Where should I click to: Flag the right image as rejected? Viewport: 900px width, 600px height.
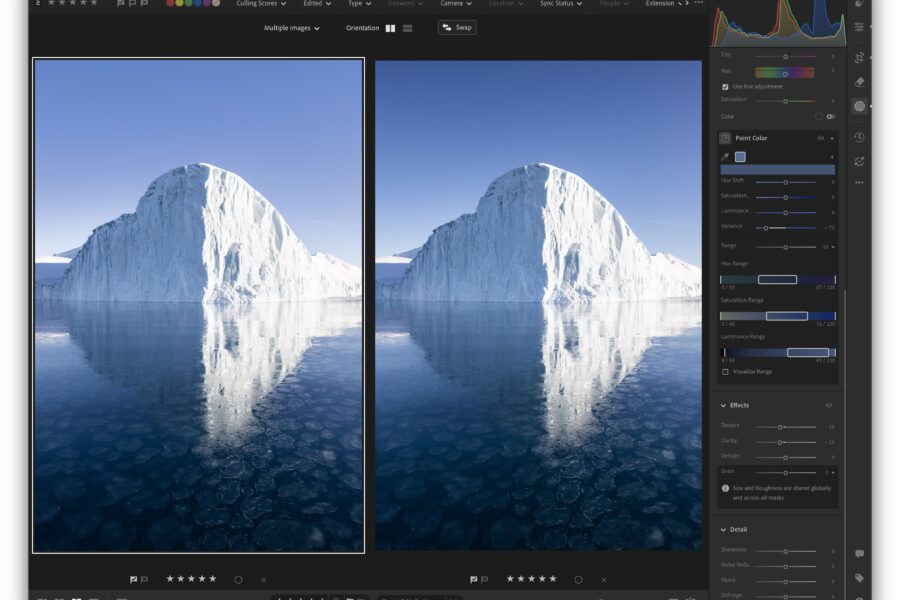coord(484,579)
